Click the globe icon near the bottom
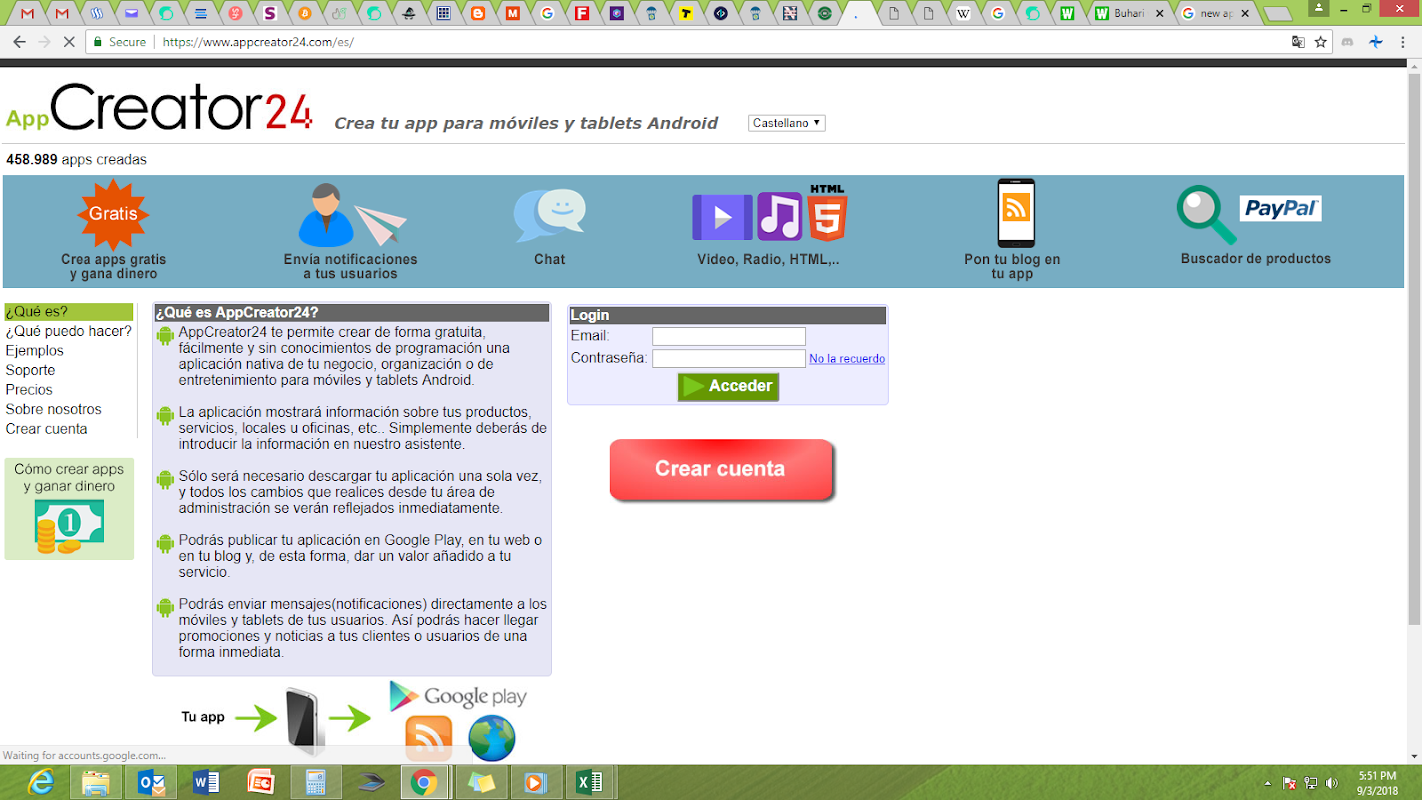 click(492, 738)
